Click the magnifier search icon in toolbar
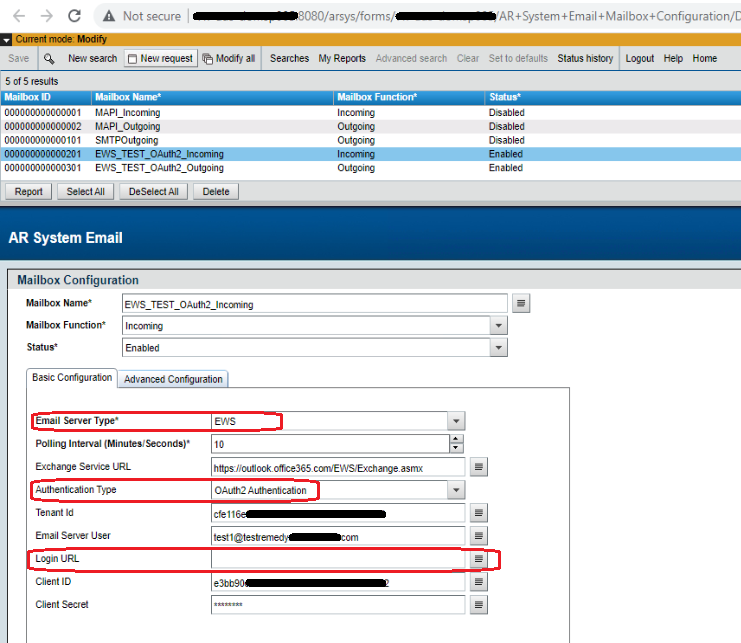The image size is (741, 643). (49, 59)
